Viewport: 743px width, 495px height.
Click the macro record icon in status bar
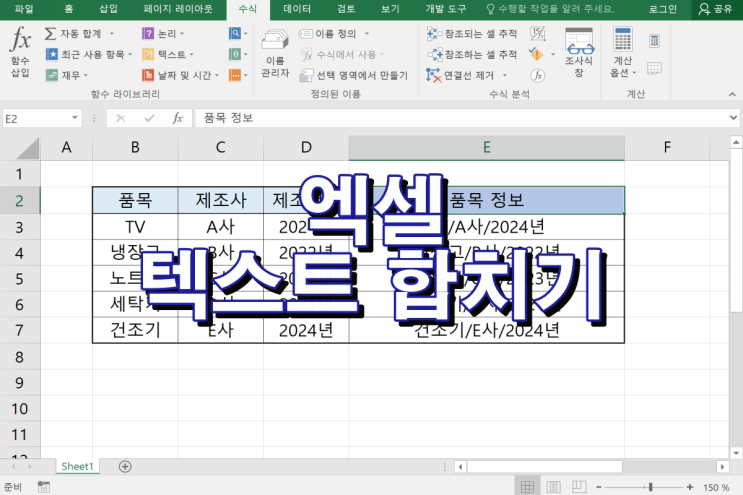point(44,486)
